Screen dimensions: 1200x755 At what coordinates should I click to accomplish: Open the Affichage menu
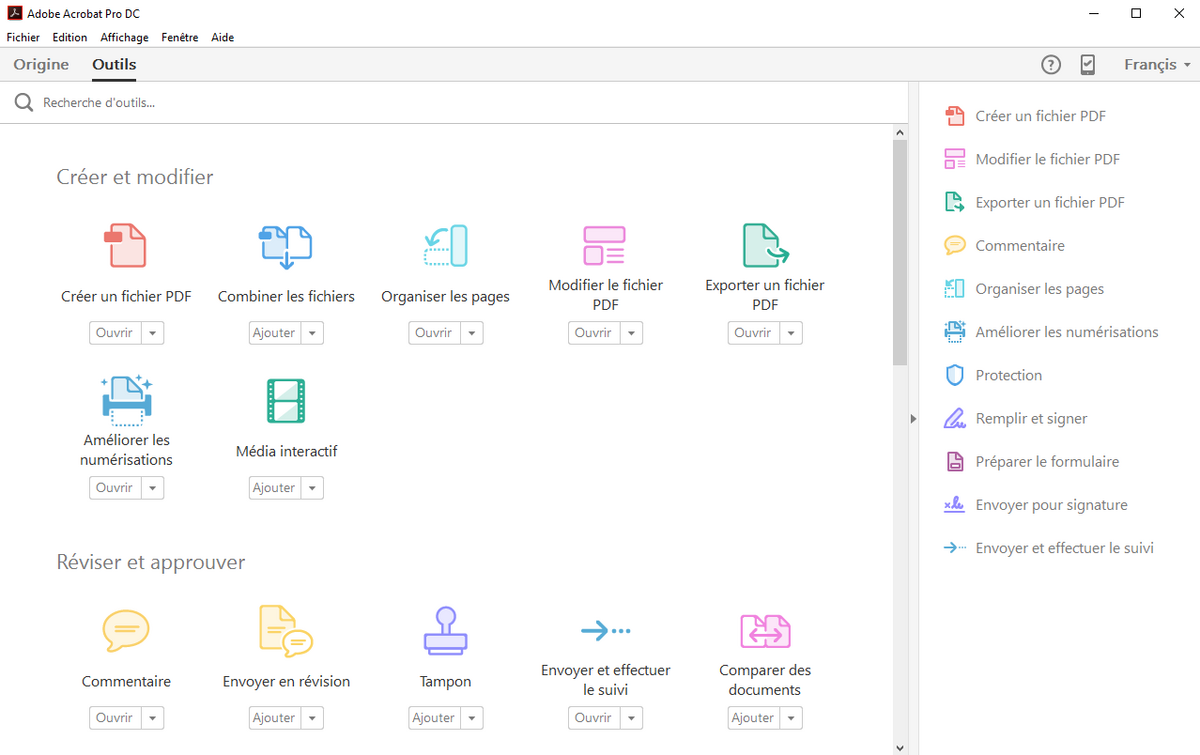point(124,37)
